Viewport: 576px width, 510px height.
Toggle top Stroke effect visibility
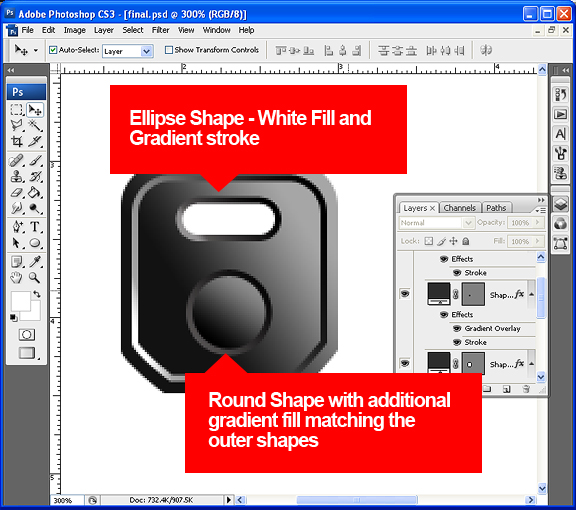pyautogui.click(x=457, y=273)
